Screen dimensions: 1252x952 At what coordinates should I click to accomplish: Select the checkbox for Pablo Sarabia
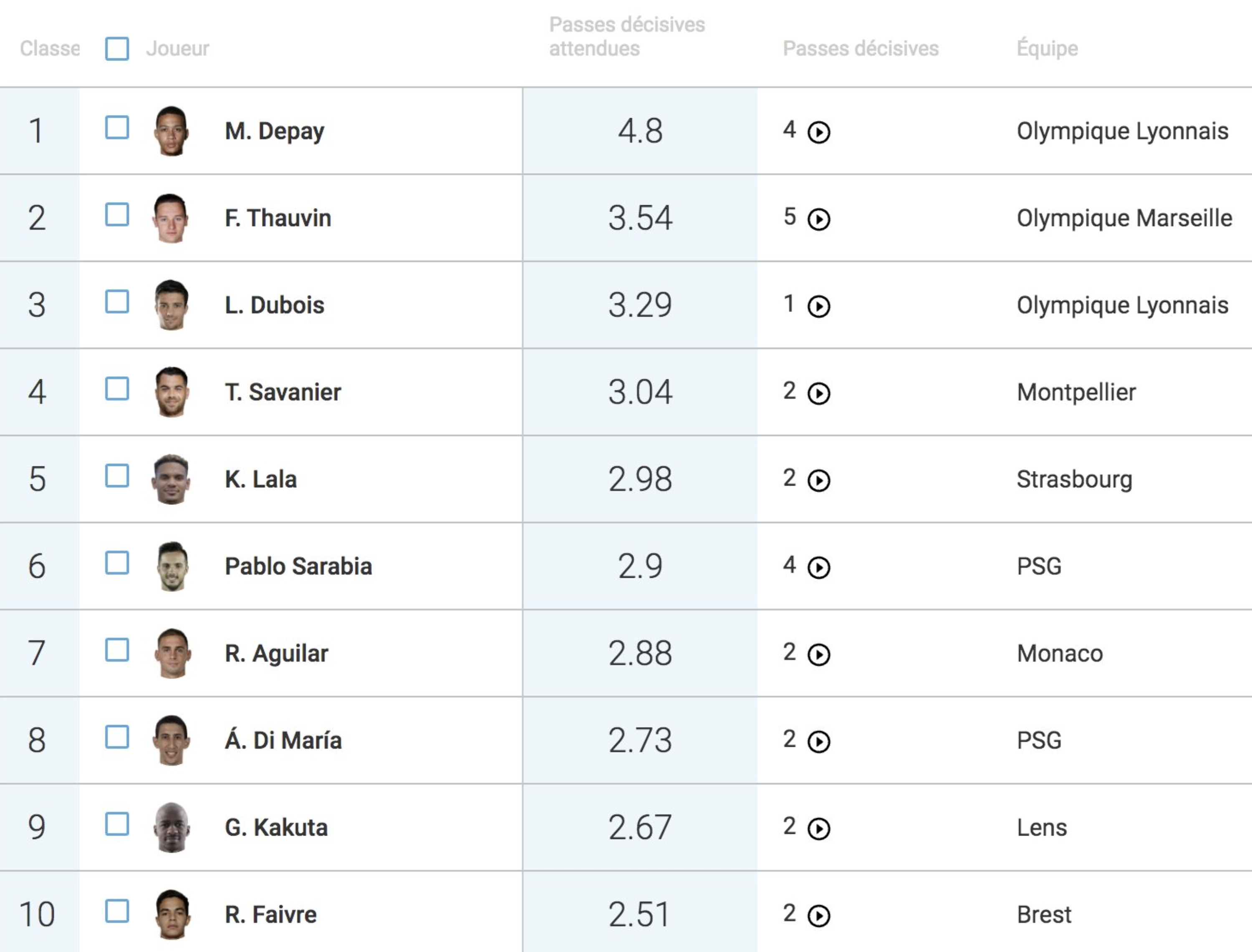[x=117, y=563]
